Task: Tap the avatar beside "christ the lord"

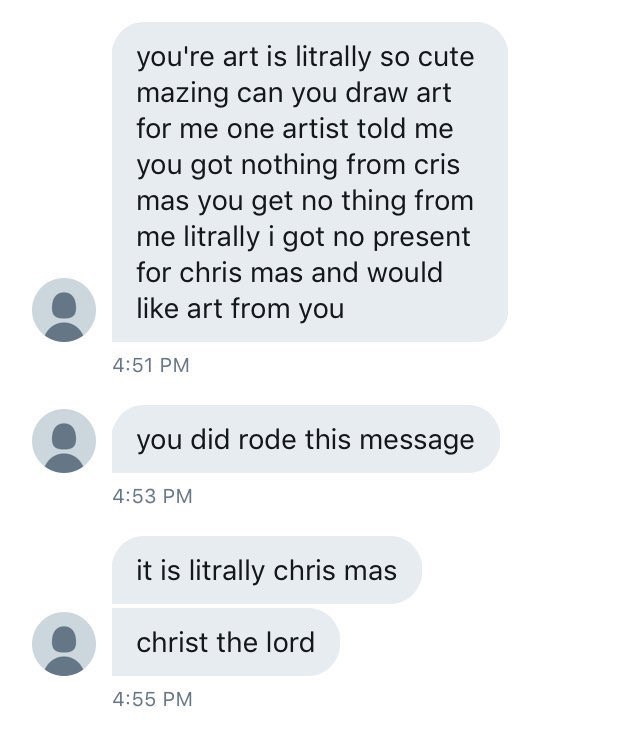Action: (x=64, y=643)
